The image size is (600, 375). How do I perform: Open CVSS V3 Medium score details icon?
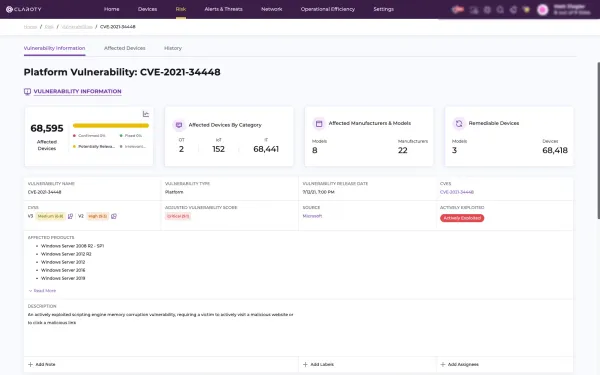point(70,216)
